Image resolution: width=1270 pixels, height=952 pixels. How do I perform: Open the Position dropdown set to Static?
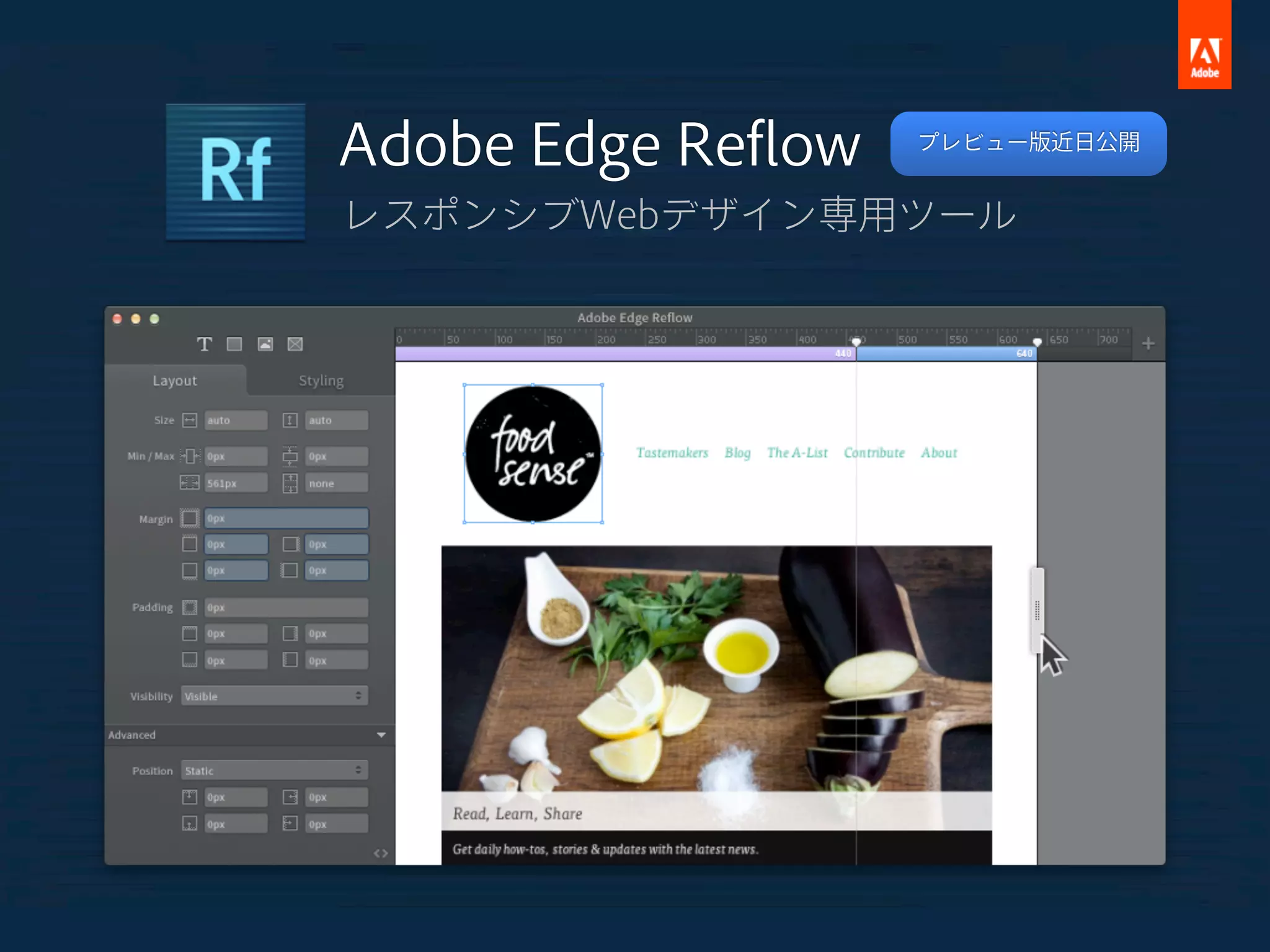point(274,770)
